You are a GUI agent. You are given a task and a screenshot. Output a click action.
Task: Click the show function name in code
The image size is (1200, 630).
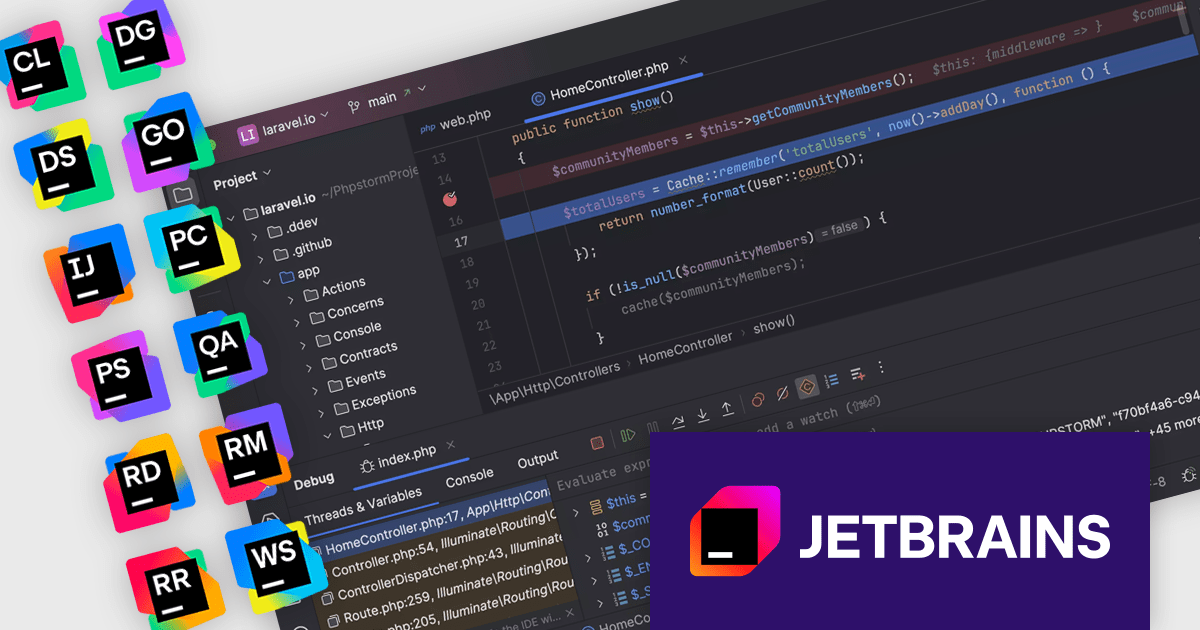[x=645, y=104]
